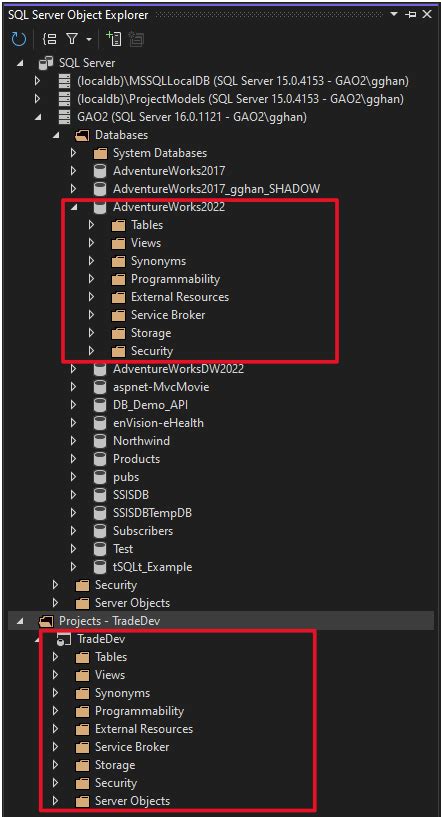Select the enVision-eHealth database
This screenshot has height=817, width=441.
tap(158, 423)
